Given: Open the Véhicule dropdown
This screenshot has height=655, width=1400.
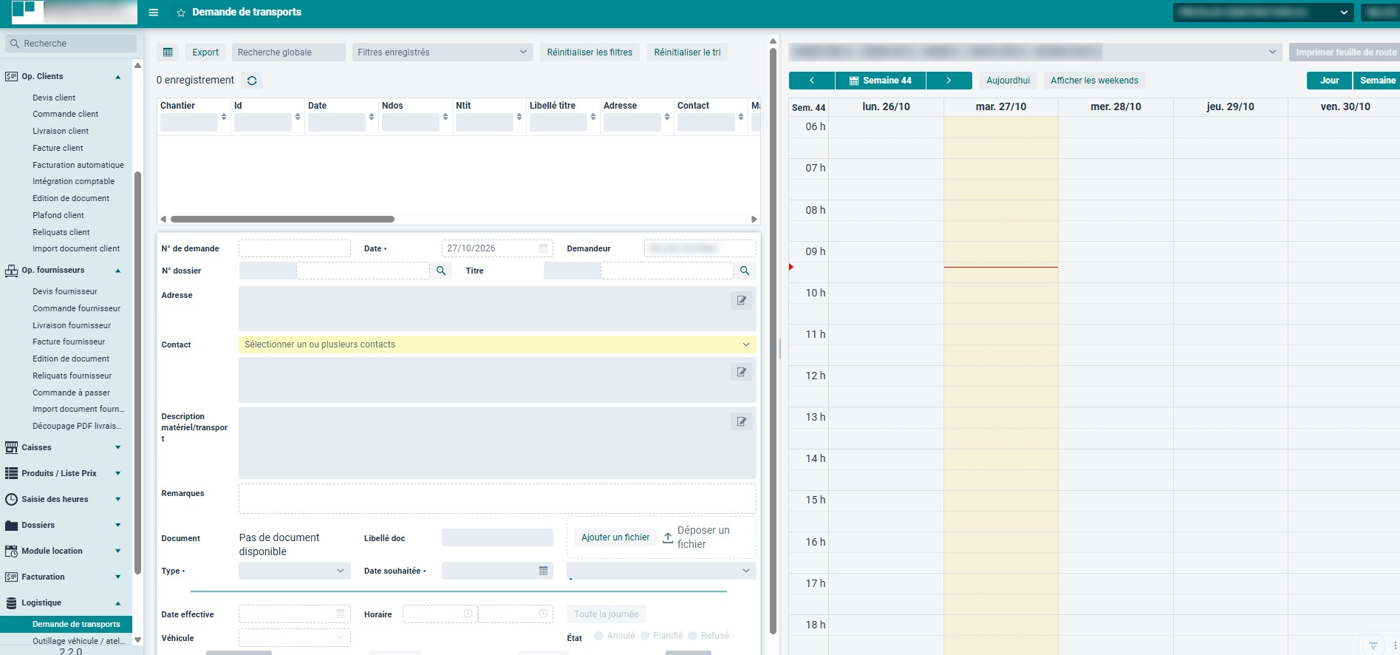Looking at the screenshot, I should click(x=294, y=637).
